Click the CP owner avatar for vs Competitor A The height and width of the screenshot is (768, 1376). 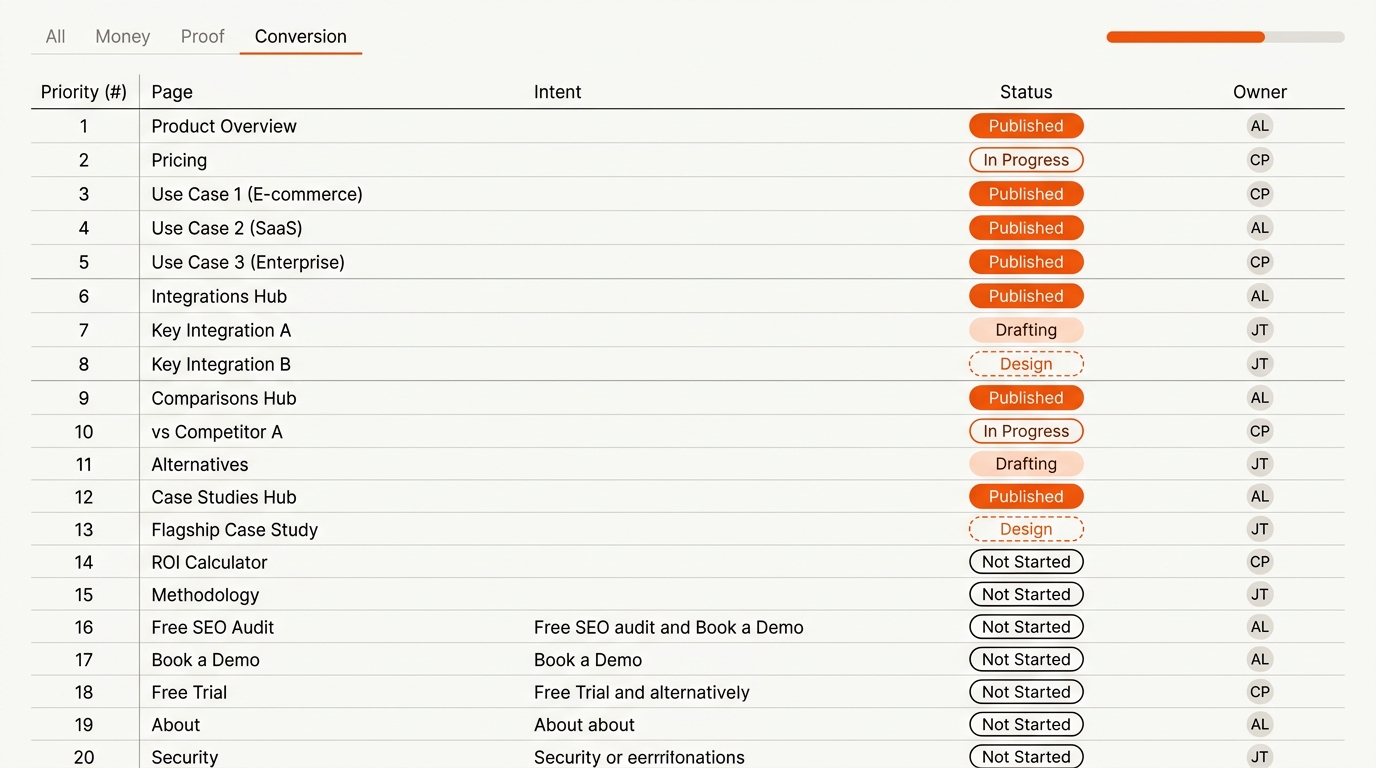[x=1260, y=431]
